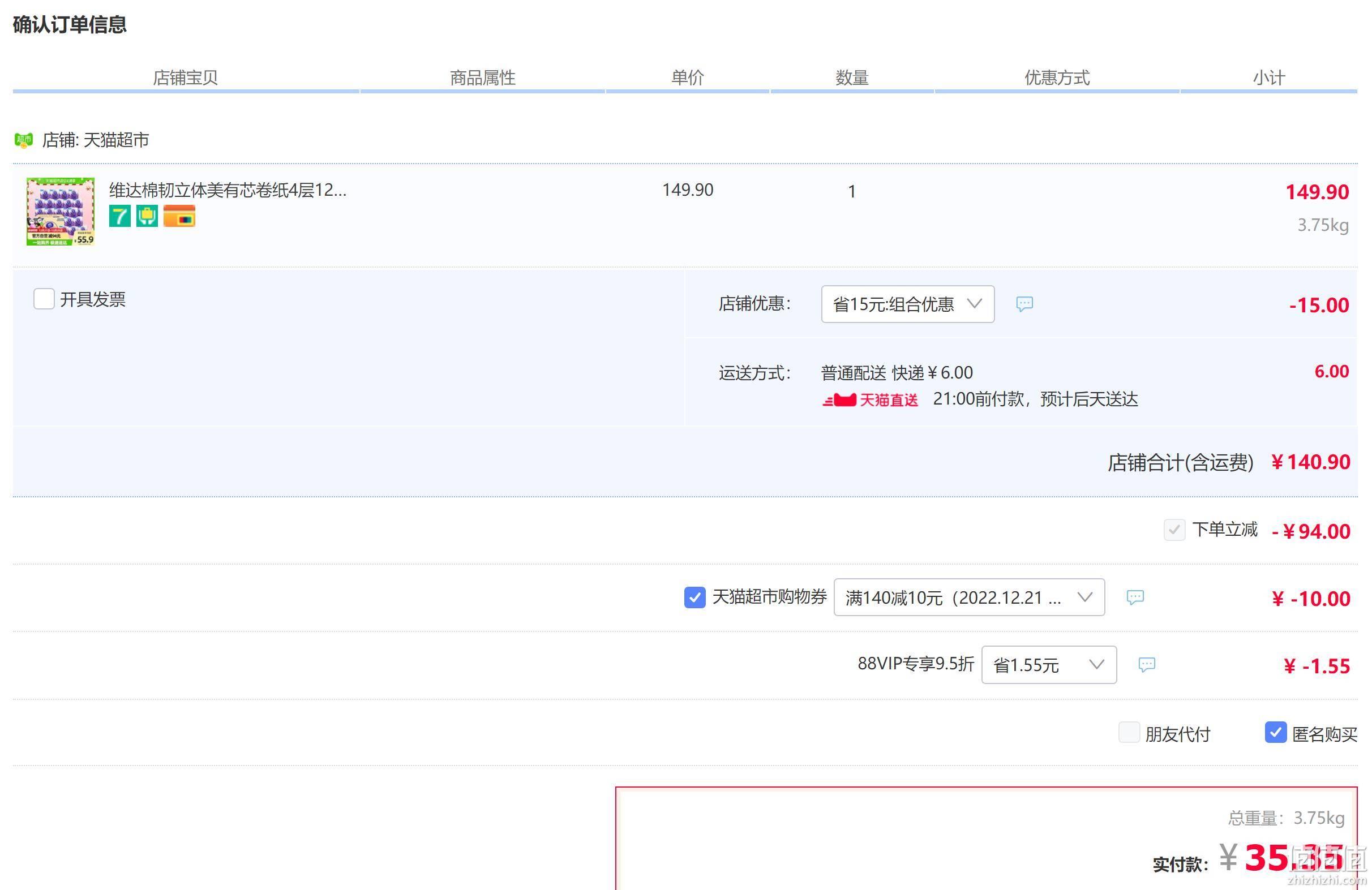
Task: Click the 确认订单信息 page heading
Action: pyautogui.click(x=70, y=25)
